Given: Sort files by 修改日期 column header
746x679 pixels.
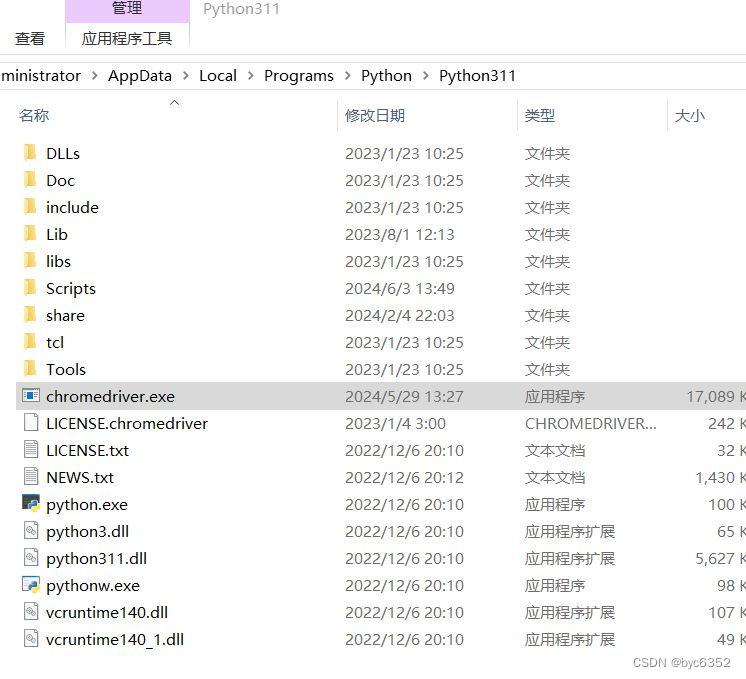Looking at the screenshot, I should click(375, 116).
